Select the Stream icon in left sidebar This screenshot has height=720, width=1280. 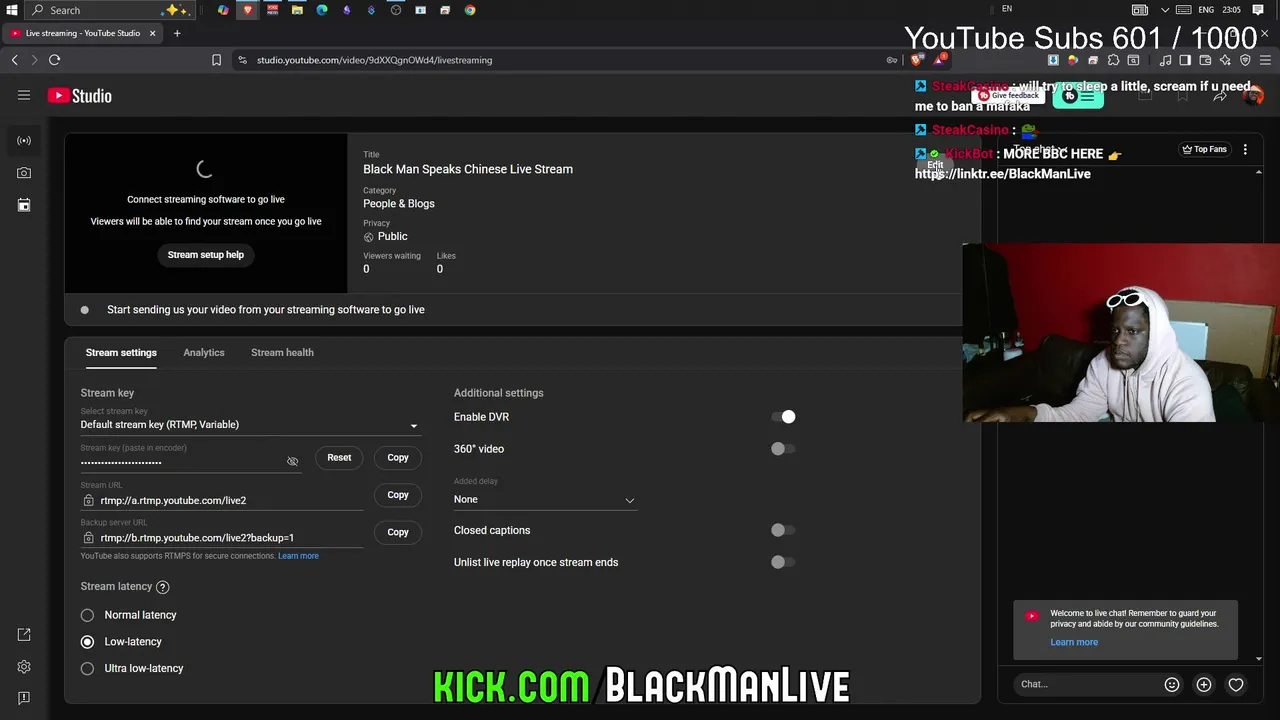pos(24,141)
